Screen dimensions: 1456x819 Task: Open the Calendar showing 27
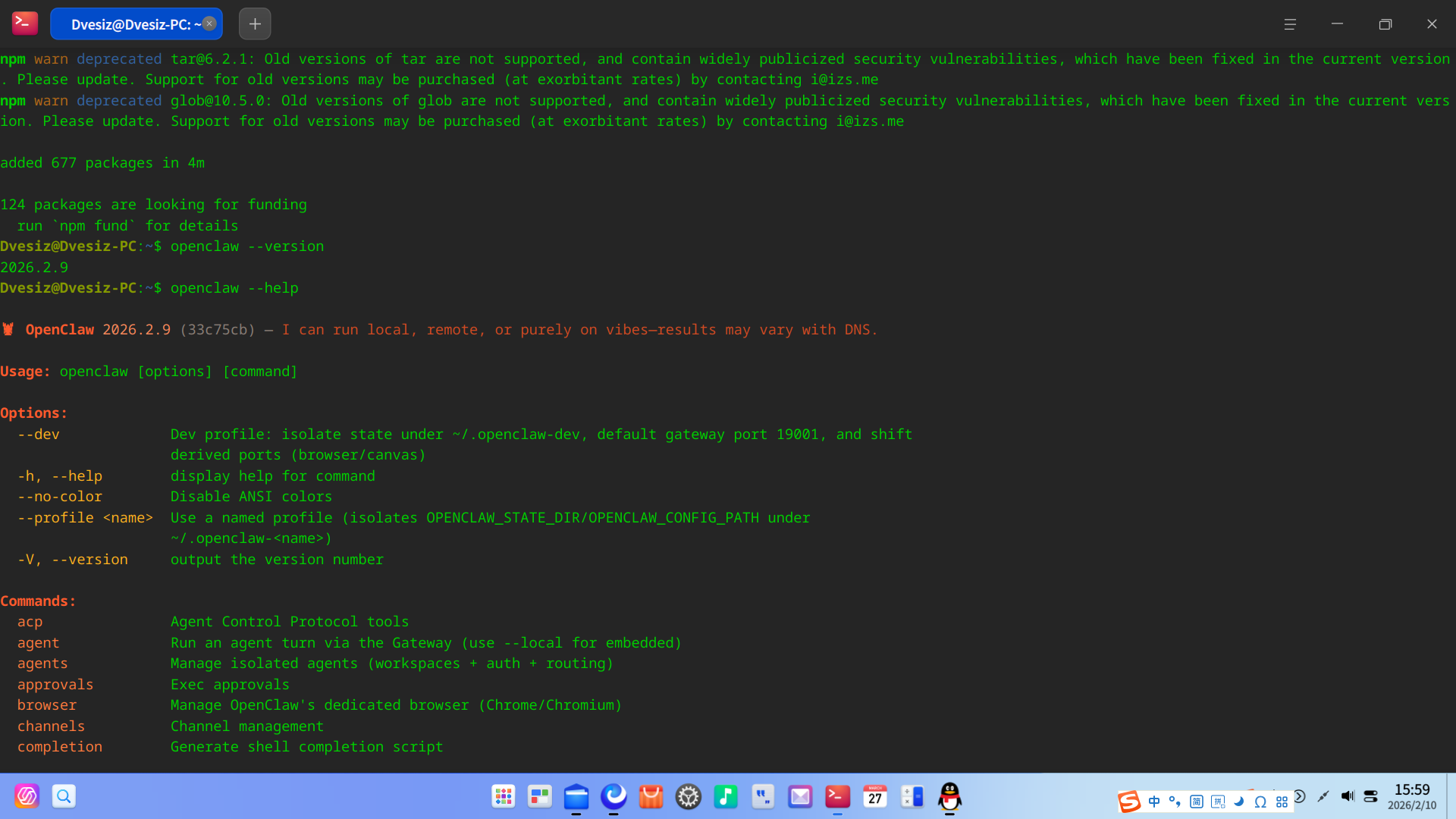[874, 797]
